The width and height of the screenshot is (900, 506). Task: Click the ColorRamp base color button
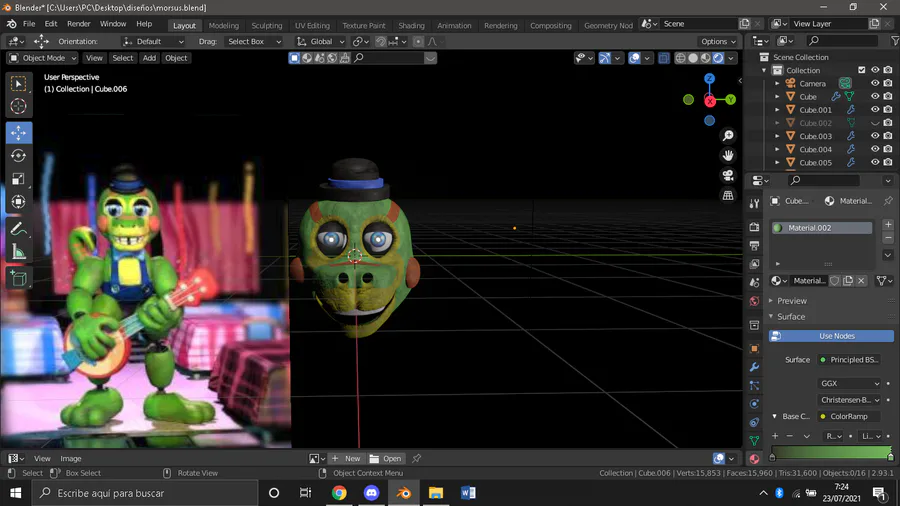click(849, 417)
